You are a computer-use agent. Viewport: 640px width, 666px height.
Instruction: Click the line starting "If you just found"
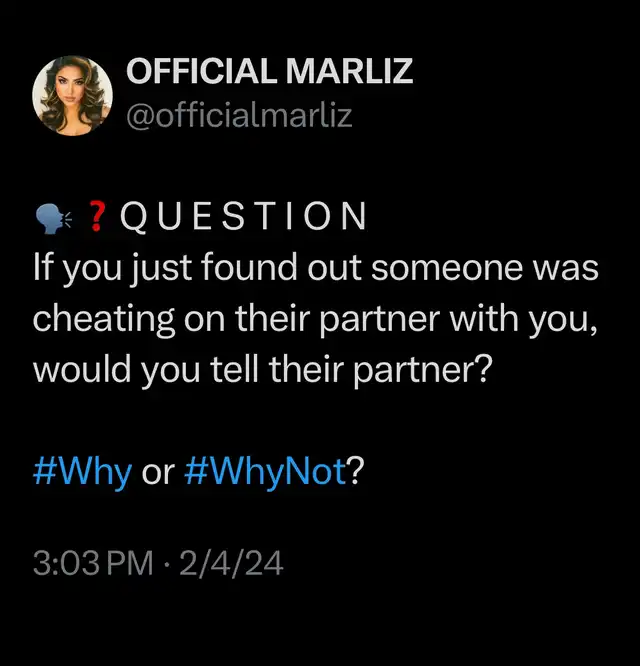point(316,269)
